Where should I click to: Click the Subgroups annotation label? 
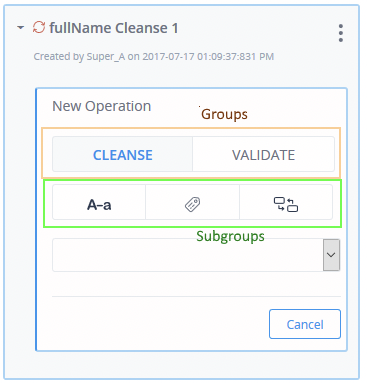tap(230, 236)
